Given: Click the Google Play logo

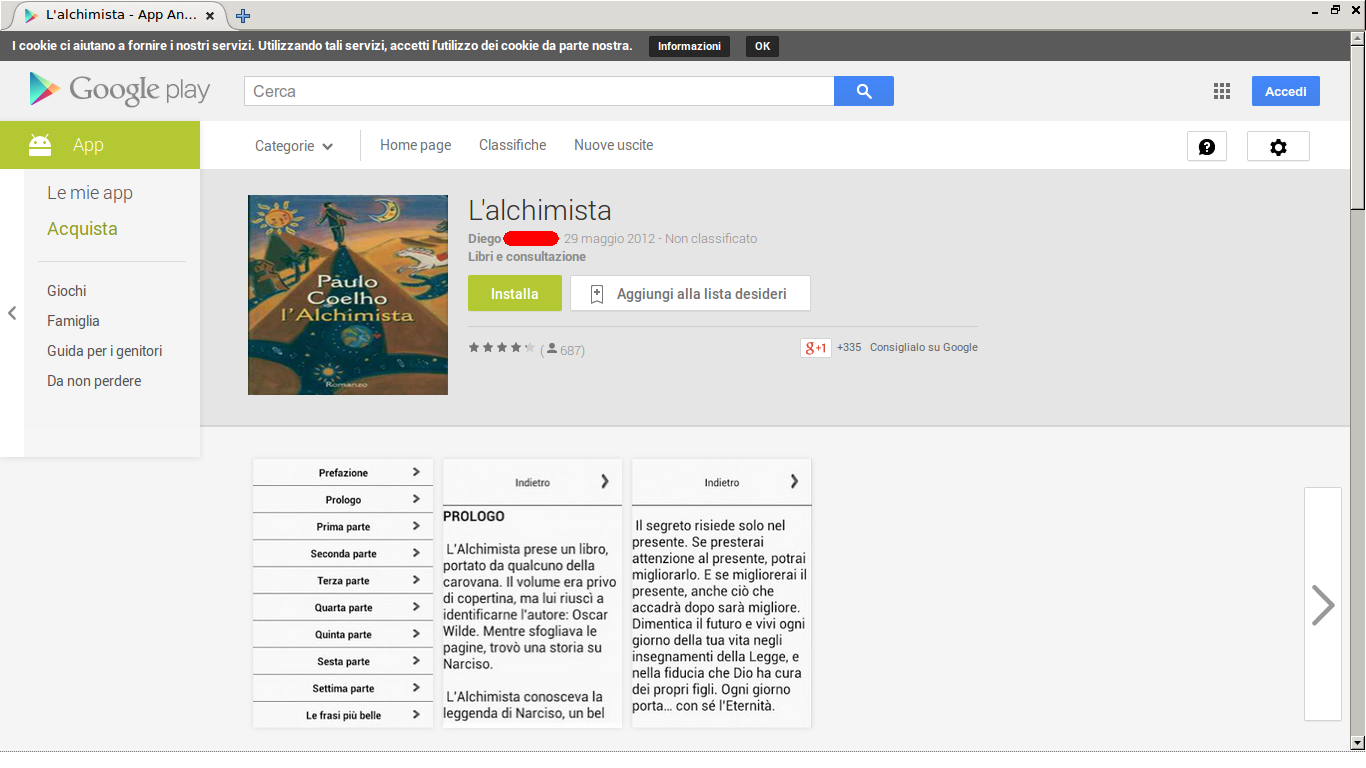Looking at the screenshot, I should [x=120, y=90].
